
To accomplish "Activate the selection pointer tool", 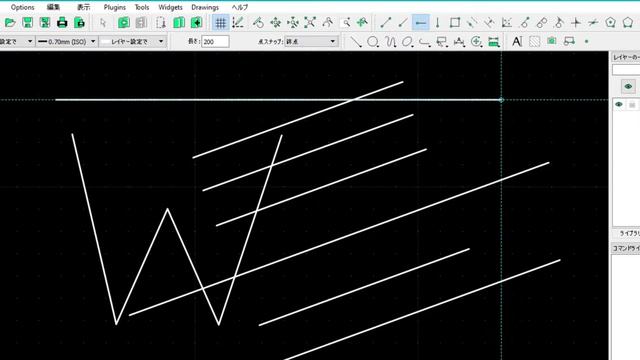I will (x=103, y=22).
